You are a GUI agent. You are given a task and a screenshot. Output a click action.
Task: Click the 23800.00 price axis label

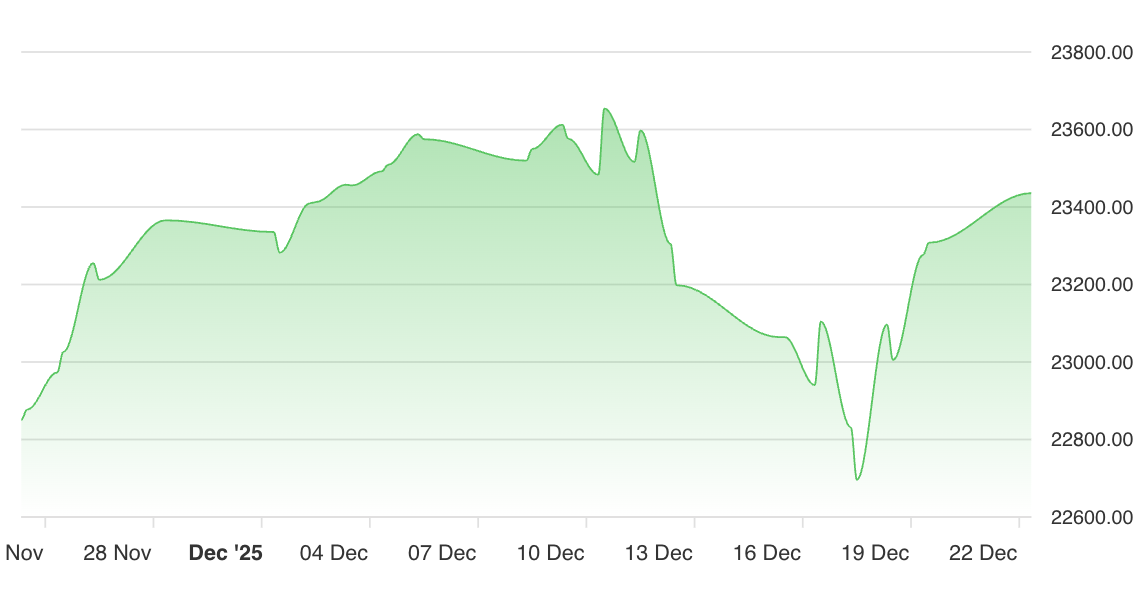point(1091,53)
